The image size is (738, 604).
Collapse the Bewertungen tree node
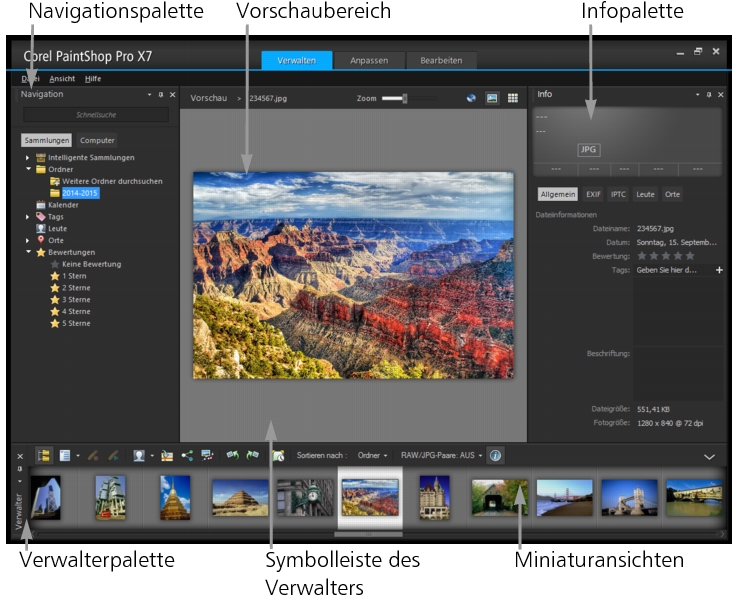[x=28, y=252]
